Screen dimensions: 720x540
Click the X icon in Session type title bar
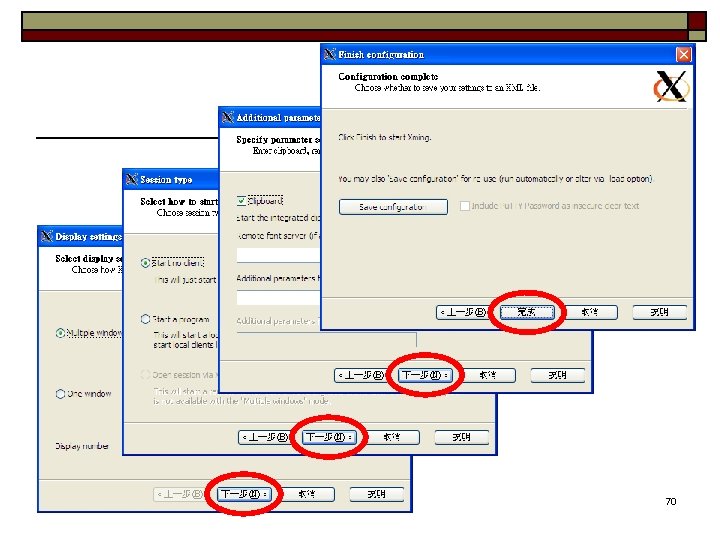[x=131, y=179]
